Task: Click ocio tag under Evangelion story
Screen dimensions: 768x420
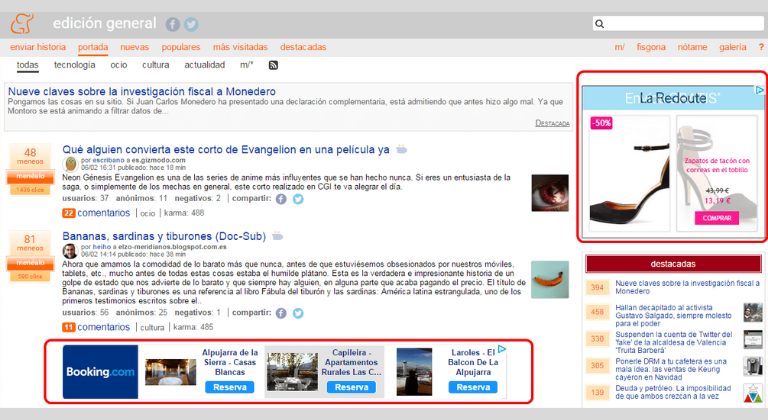Action: pyautogui.click(x=148, y=213)
